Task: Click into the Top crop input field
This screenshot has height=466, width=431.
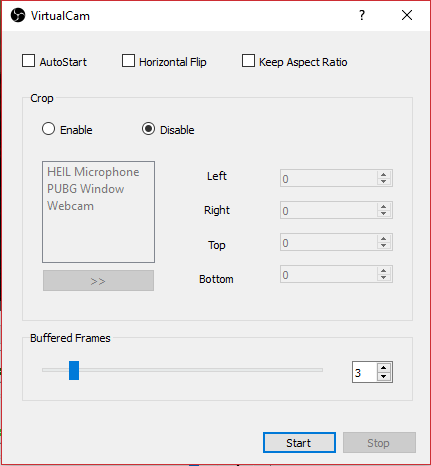Action: 329,242
